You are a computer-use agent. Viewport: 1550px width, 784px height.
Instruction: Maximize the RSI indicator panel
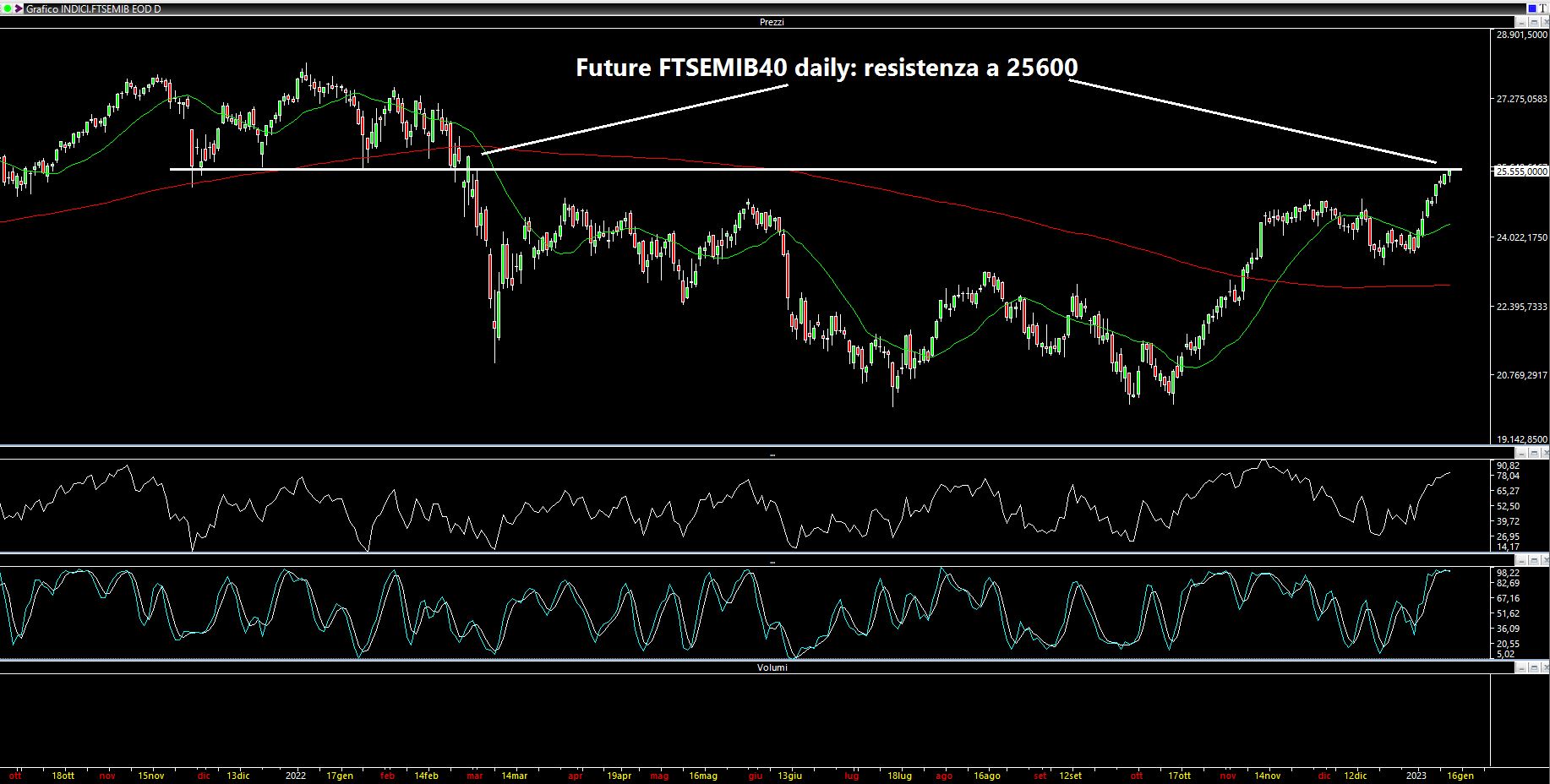[1532, 454]
